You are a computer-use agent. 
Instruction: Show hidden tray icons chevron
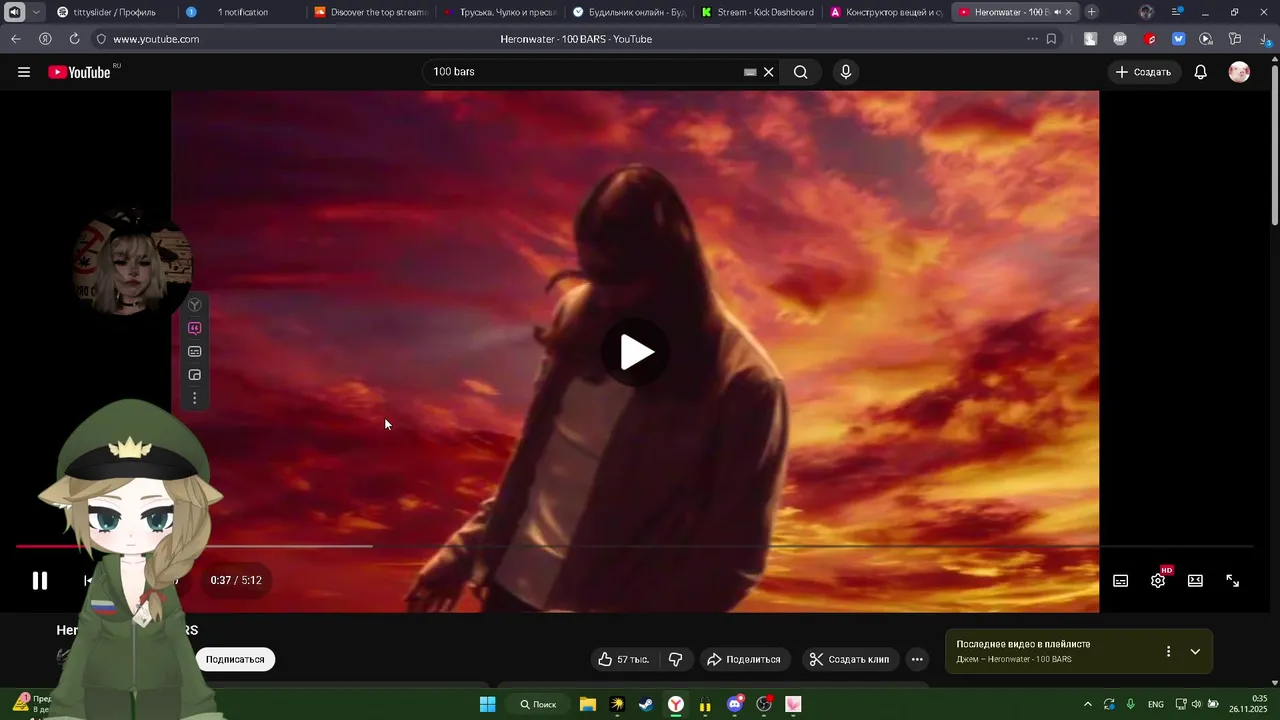(1088, 704)
